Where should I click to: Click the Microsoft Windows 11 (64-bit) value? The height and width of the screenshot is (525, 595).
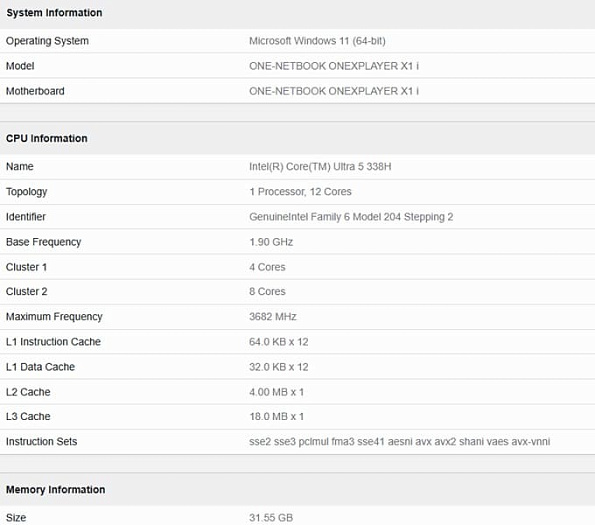(x=317, y=41)
